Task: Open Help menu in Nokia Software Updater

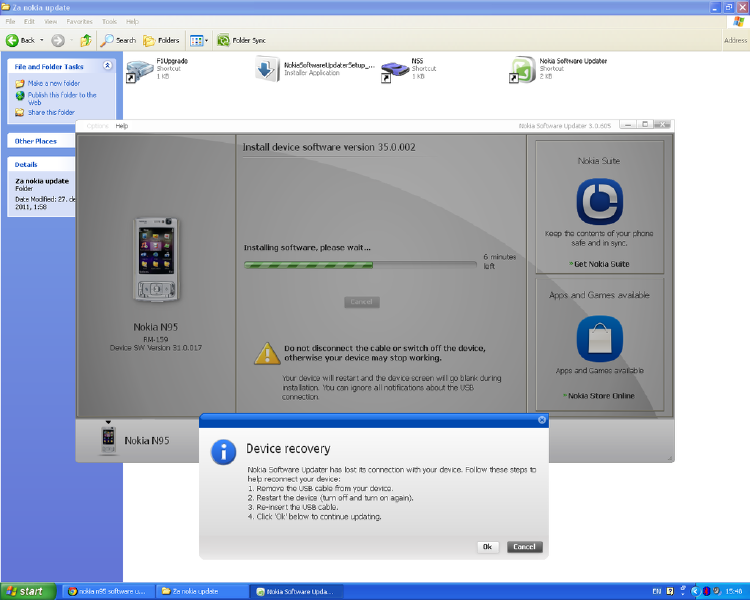Action: (x=121, y=126)
